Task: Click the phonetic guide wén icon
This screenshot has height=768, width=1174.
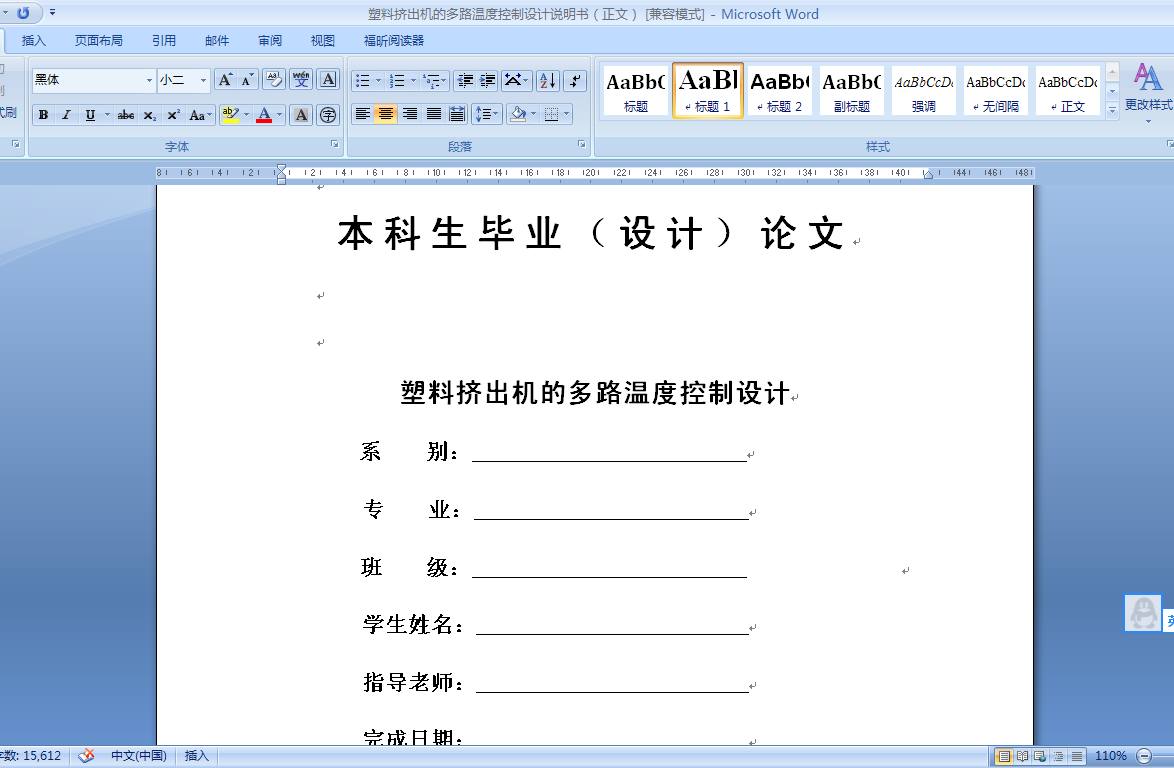Action: pos(301,79)
